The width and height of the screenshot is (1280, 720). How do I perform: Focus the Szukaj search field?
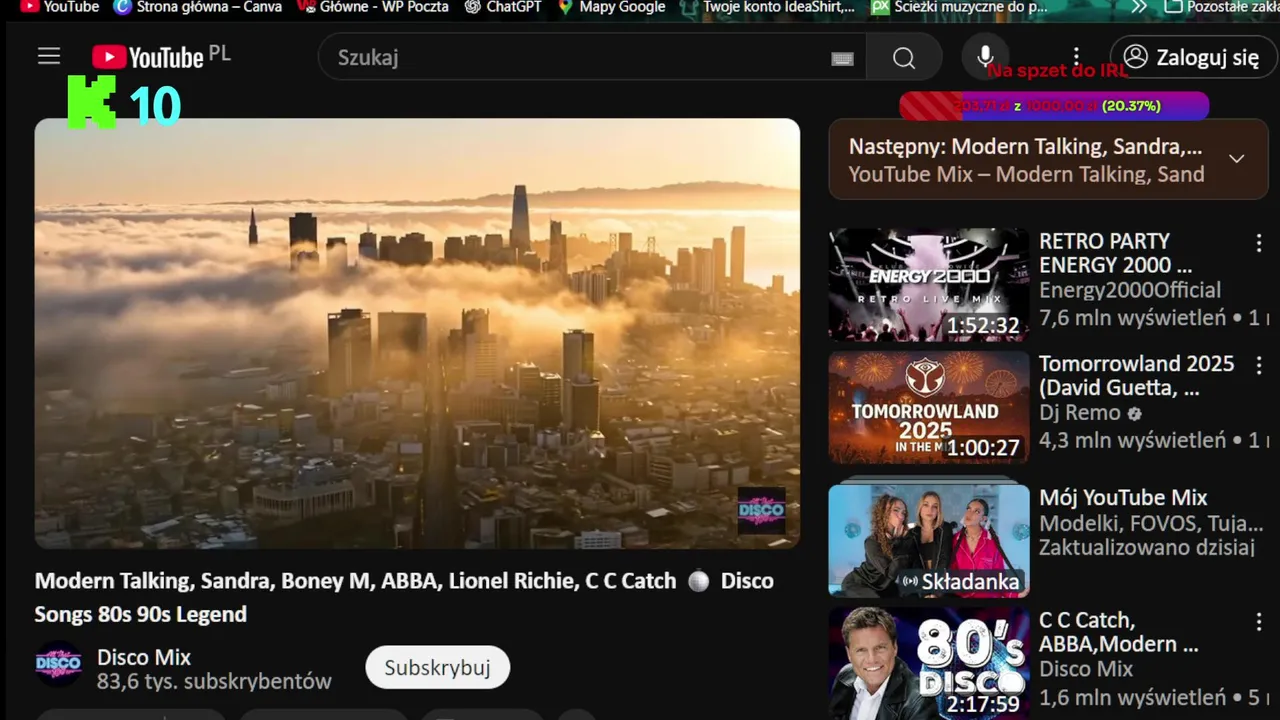click(x=592, y=58)
